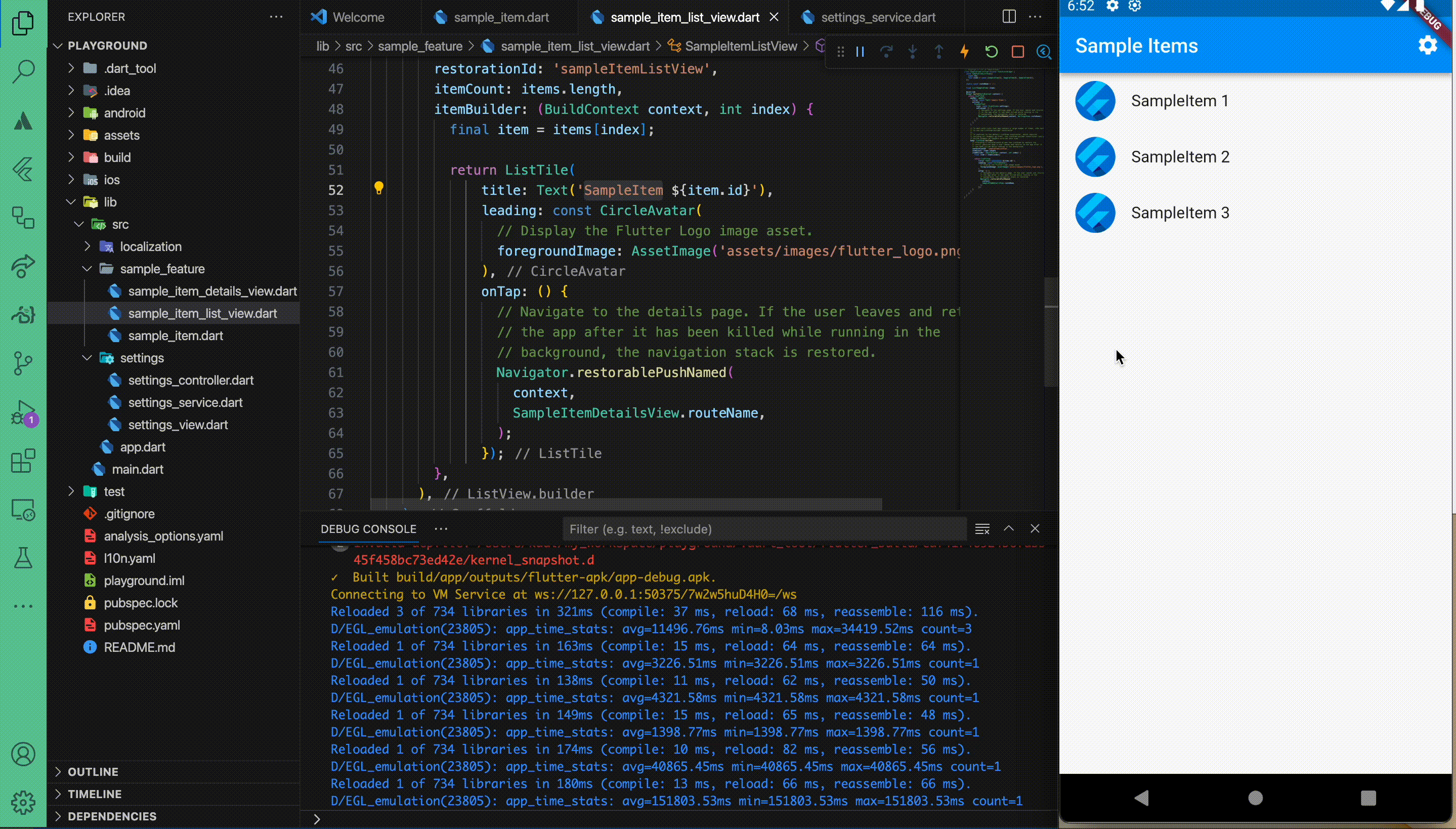
Task: Open Source Control in activity bar
Action: 23,363
